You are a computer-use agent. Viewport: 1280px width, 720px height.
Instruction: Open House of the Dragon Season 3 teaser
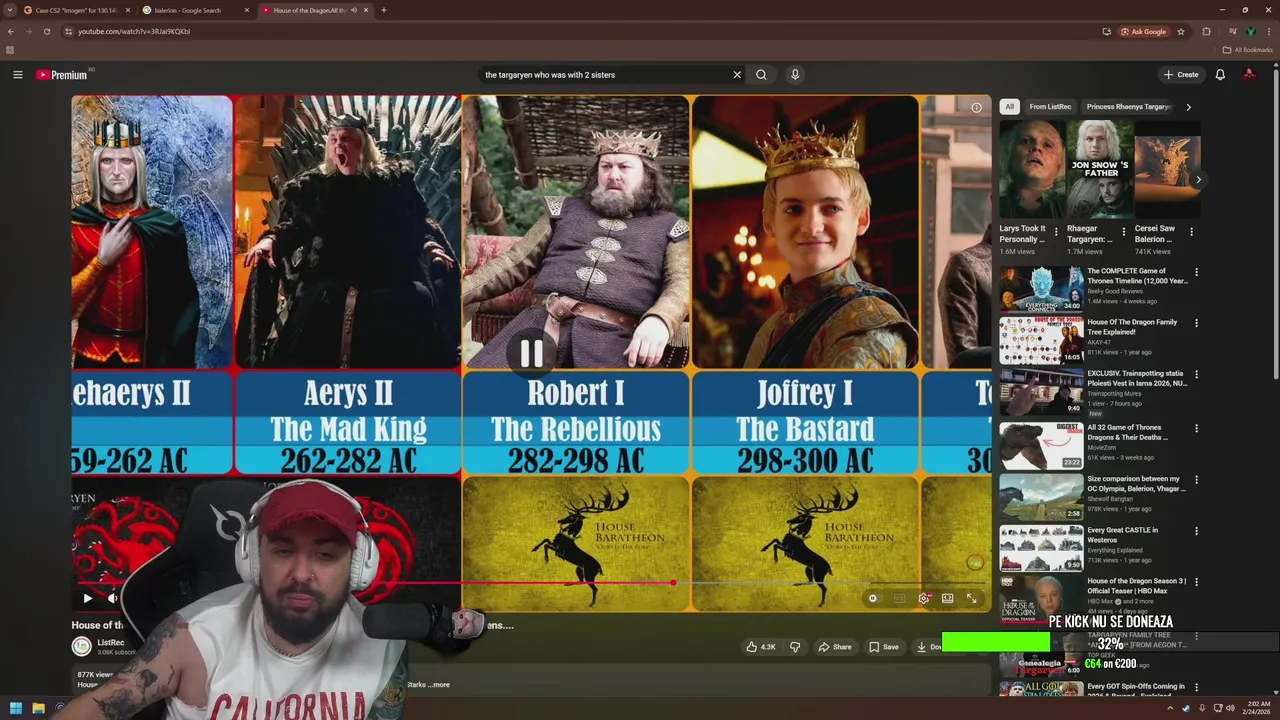click(1041, 598)
